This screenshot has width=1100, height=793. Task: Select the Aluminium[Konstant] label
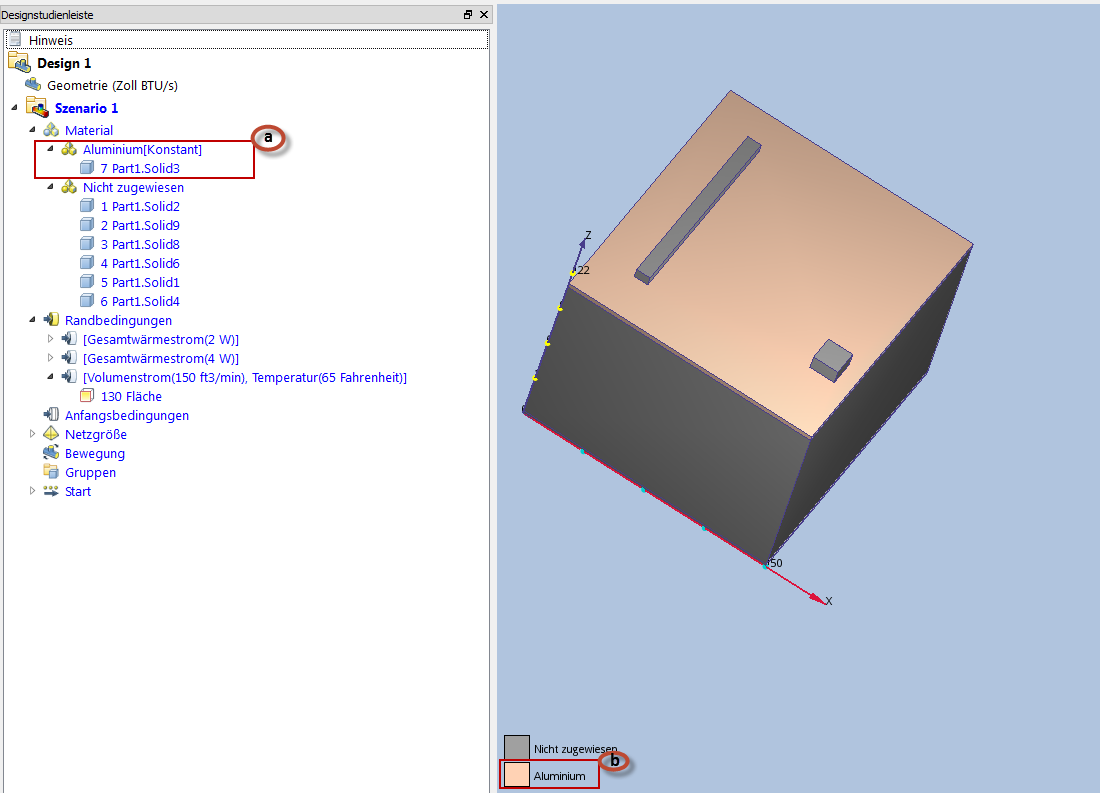(x=142, y=149)
